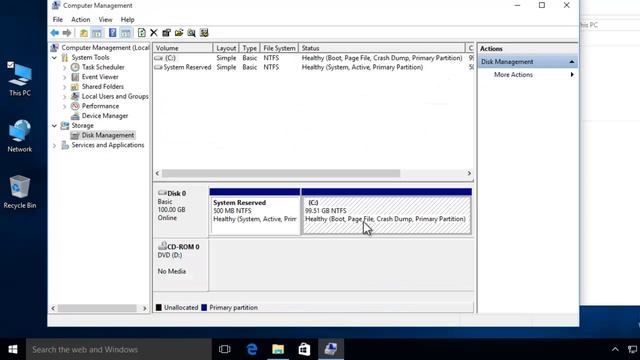The height and width of the screenshot is (360, 640).
Task: Collapse the Storage node
Action: pyautogui.click(x=54, y=126)
